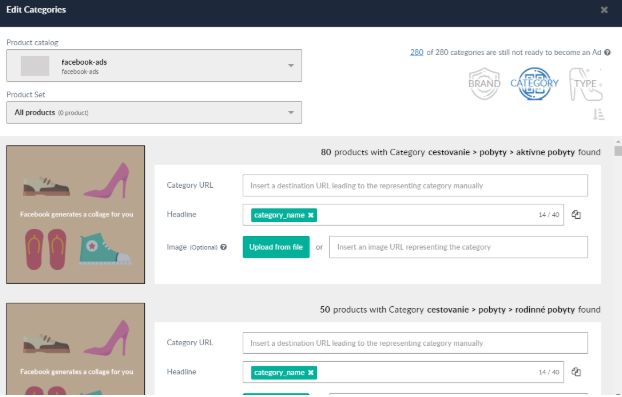Click Upload from file button
Viewport: 622px width, 397px height.
tap(276, 247)
